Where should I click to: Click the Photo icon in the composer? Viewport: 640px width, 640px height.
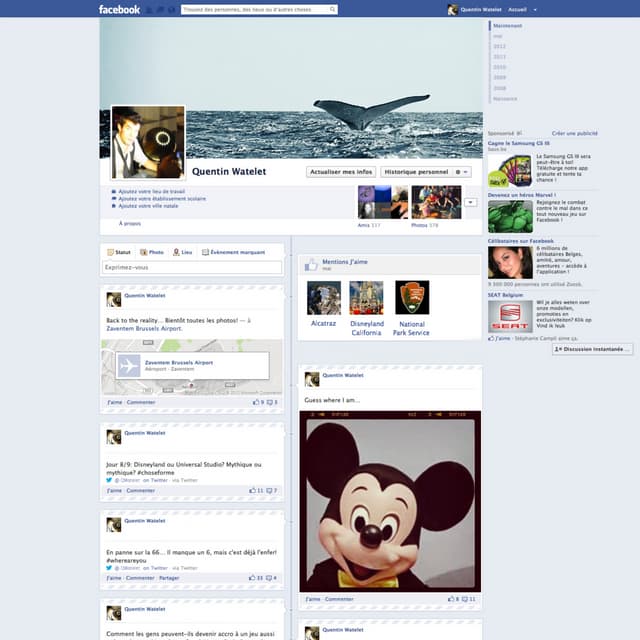[x=144, y=253]
